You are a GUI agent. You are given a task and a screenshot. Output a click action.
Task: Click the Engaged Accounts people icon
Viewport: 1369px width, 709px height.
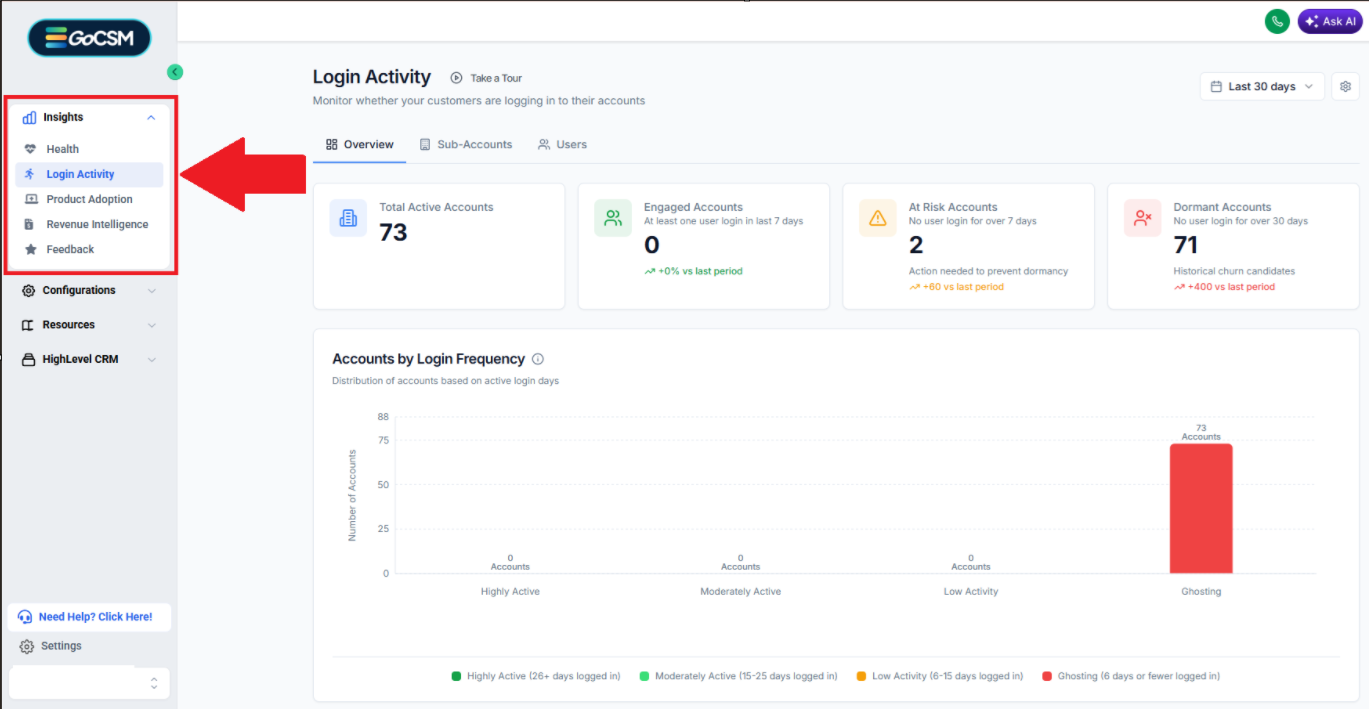613,218
